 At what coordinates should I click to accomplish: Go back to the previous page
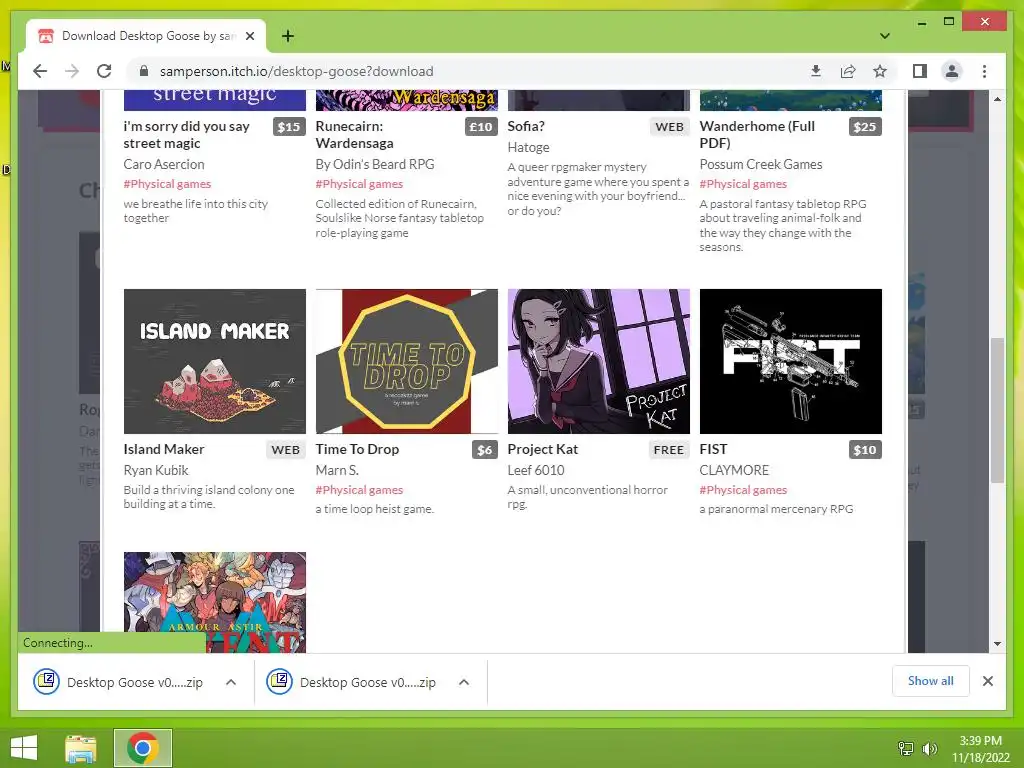40,71
